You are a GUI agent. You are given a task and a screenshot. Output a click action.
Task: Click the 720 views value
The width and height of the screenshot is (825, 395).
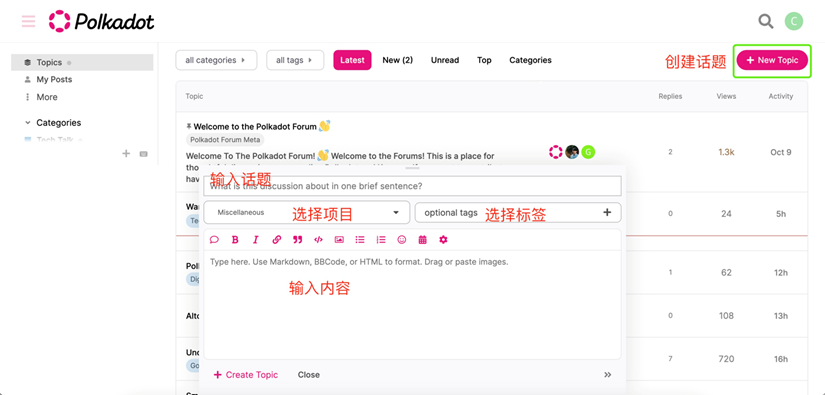726,359
